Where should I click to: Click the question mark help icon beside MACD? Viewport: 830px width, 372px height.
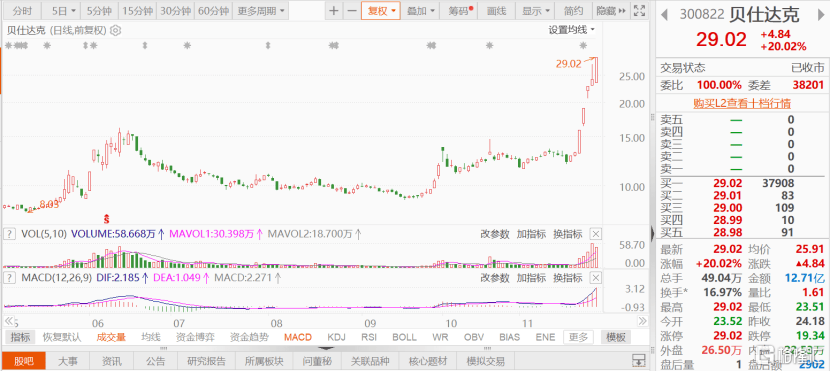coord(9,278)
